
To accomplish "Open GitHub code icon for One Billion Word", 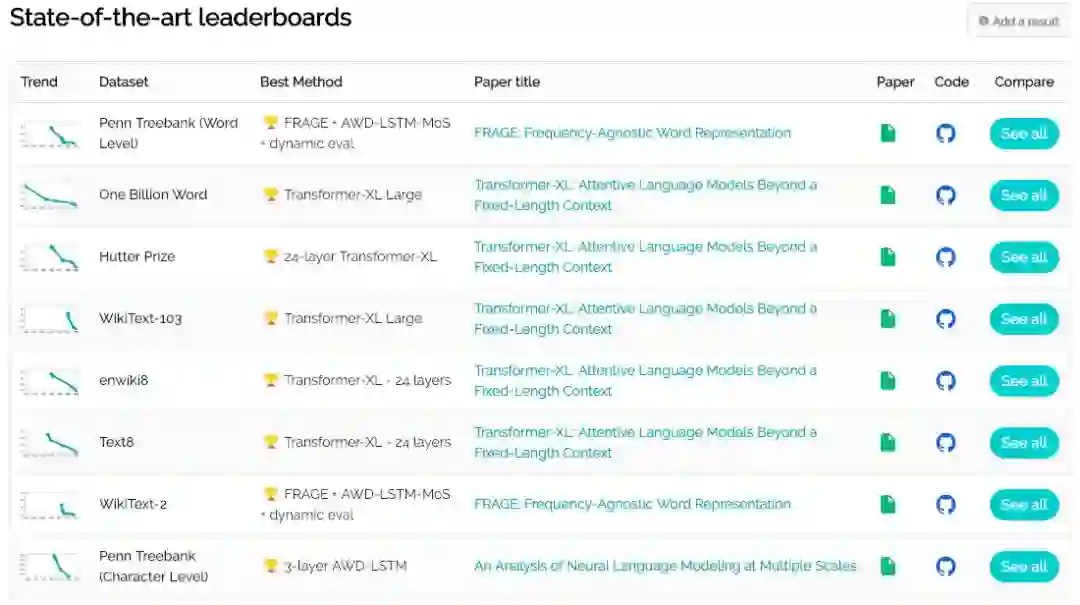I will click(946, 195).
